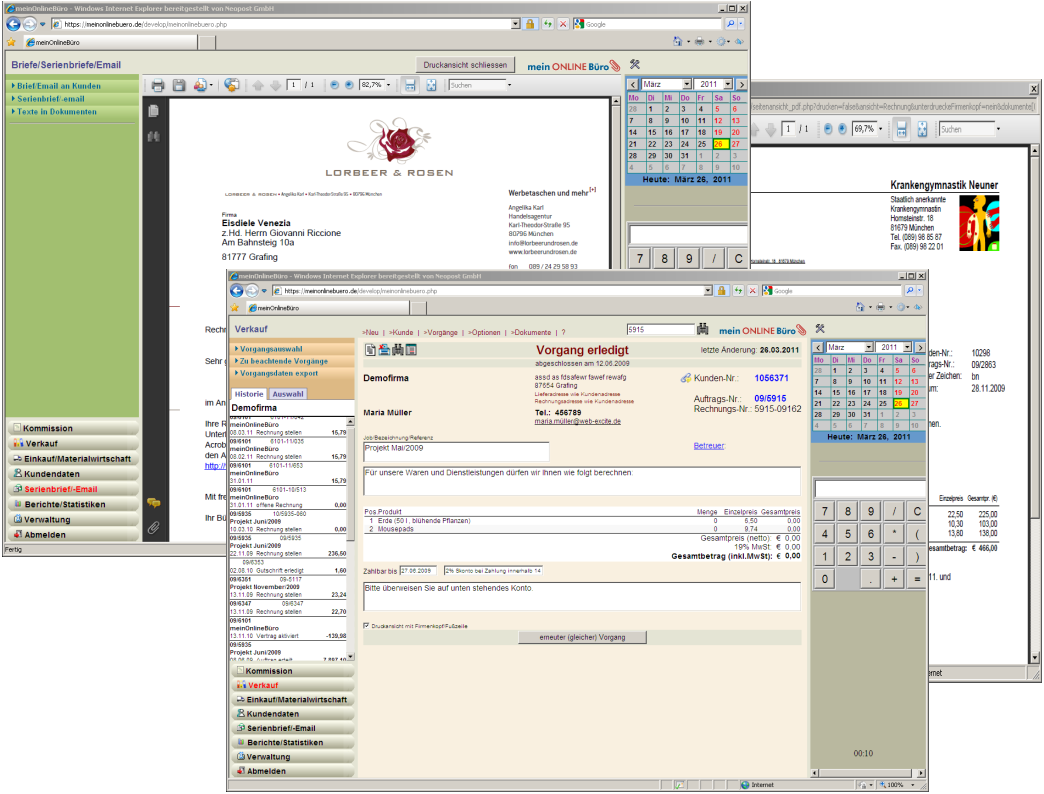Screen dimensions: 1044x794
Task: Click calculator key 7 in Verkauf window
Action: coord(824,511)
